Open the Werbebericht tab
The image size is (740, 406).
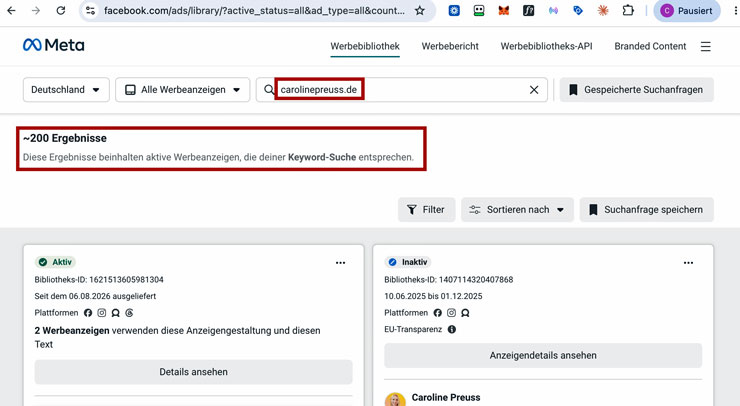click(x=450, y=46)
